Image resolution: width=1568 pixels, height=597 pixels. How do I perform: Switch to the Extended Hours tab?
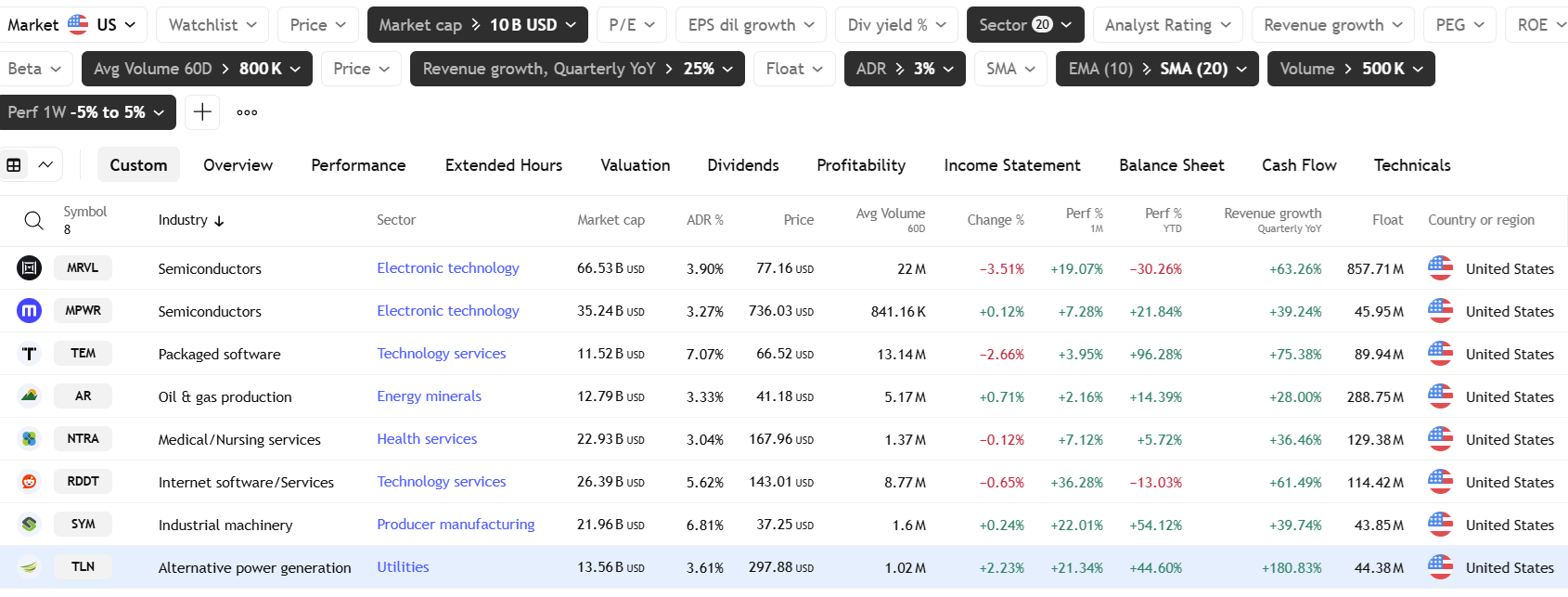[x=504, y=165]
